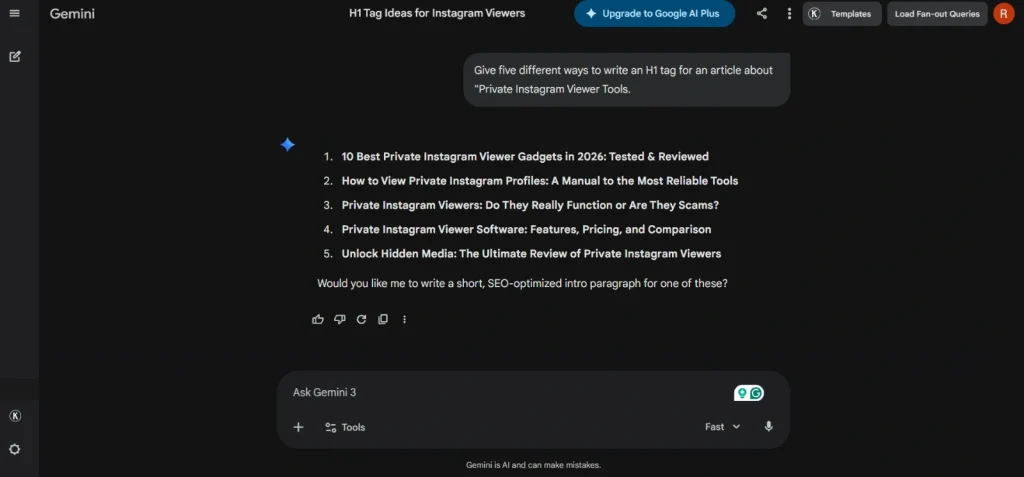Click the K extension icon in sidebar
Screen dimensions: 1024x477
pos(15,416)
